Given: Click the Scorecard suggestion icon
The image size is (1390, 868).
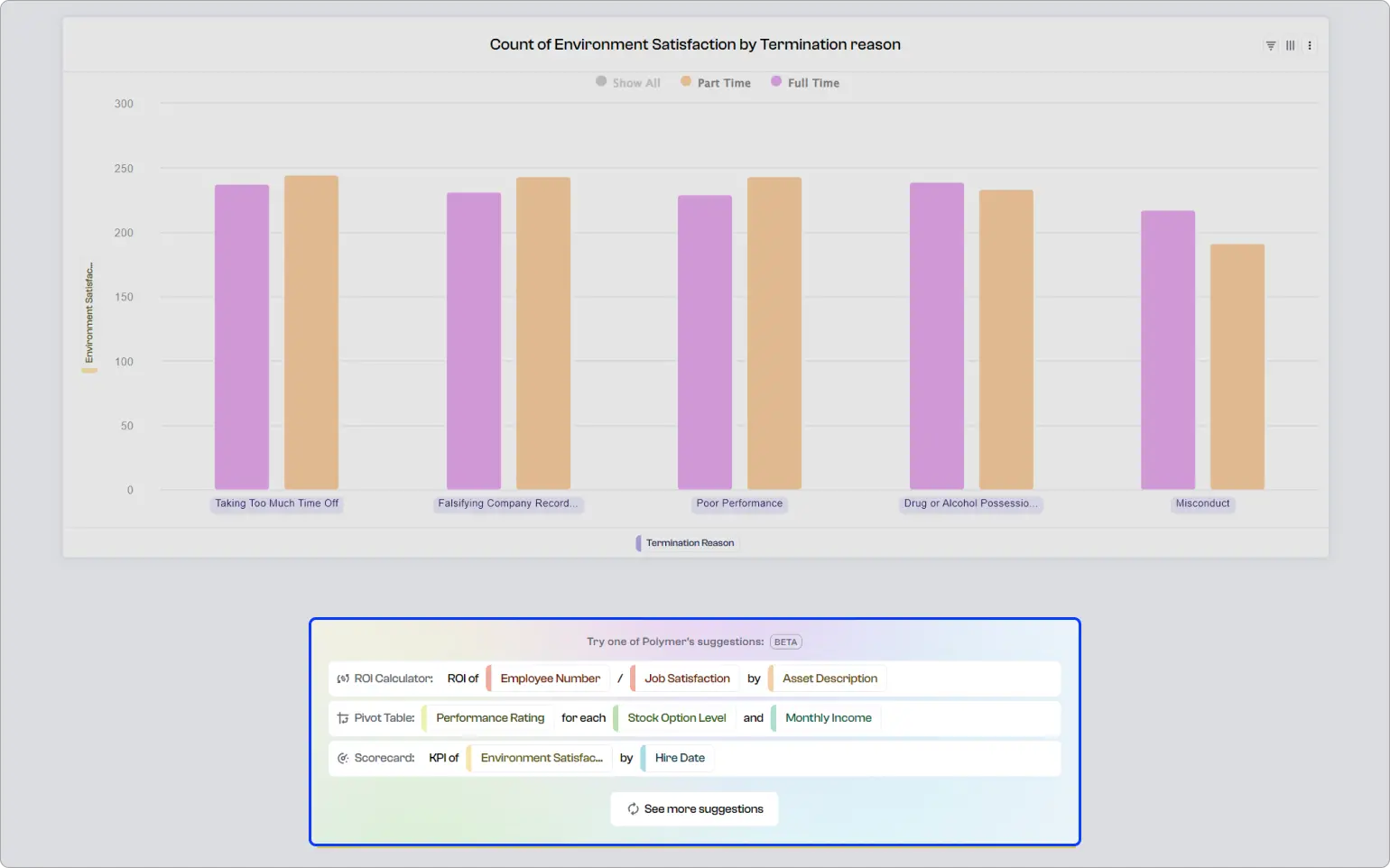Looking at the screenshot, I should coord(342,758).
